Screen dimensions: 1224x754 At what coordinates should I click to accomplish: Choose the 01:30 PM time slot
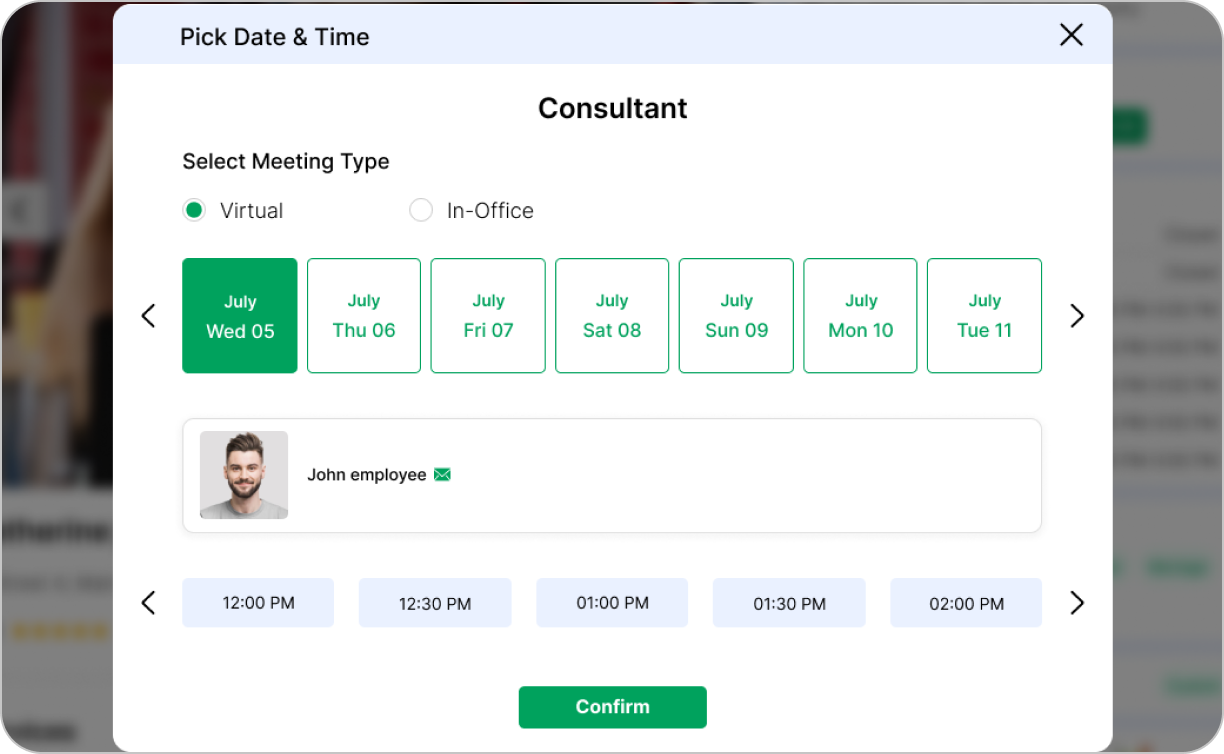(x=789, y=603)
